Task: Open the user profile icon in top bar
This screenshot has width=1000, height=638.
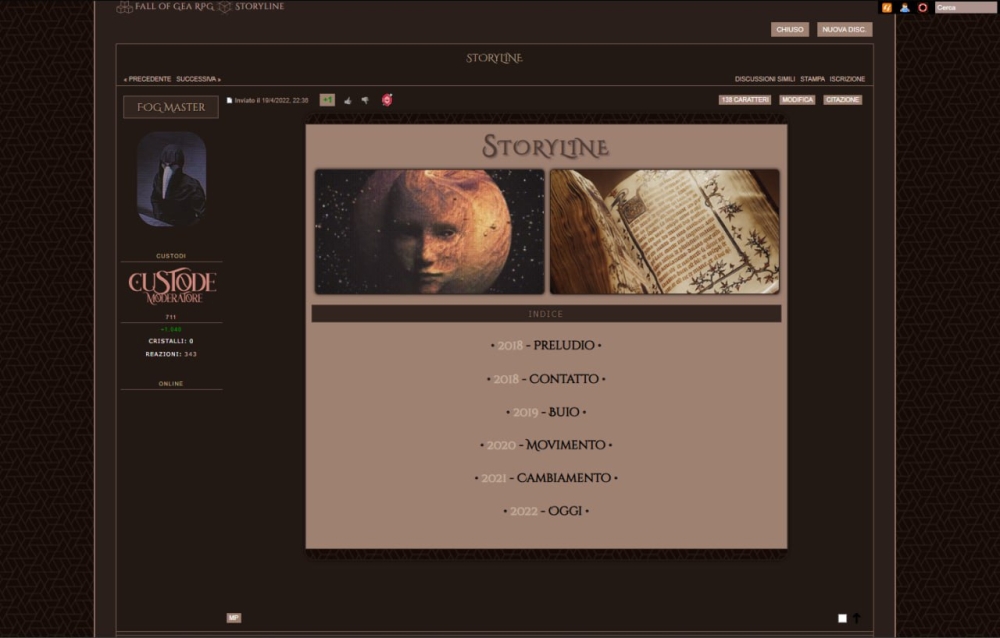Action: click(x=904, y=7)
